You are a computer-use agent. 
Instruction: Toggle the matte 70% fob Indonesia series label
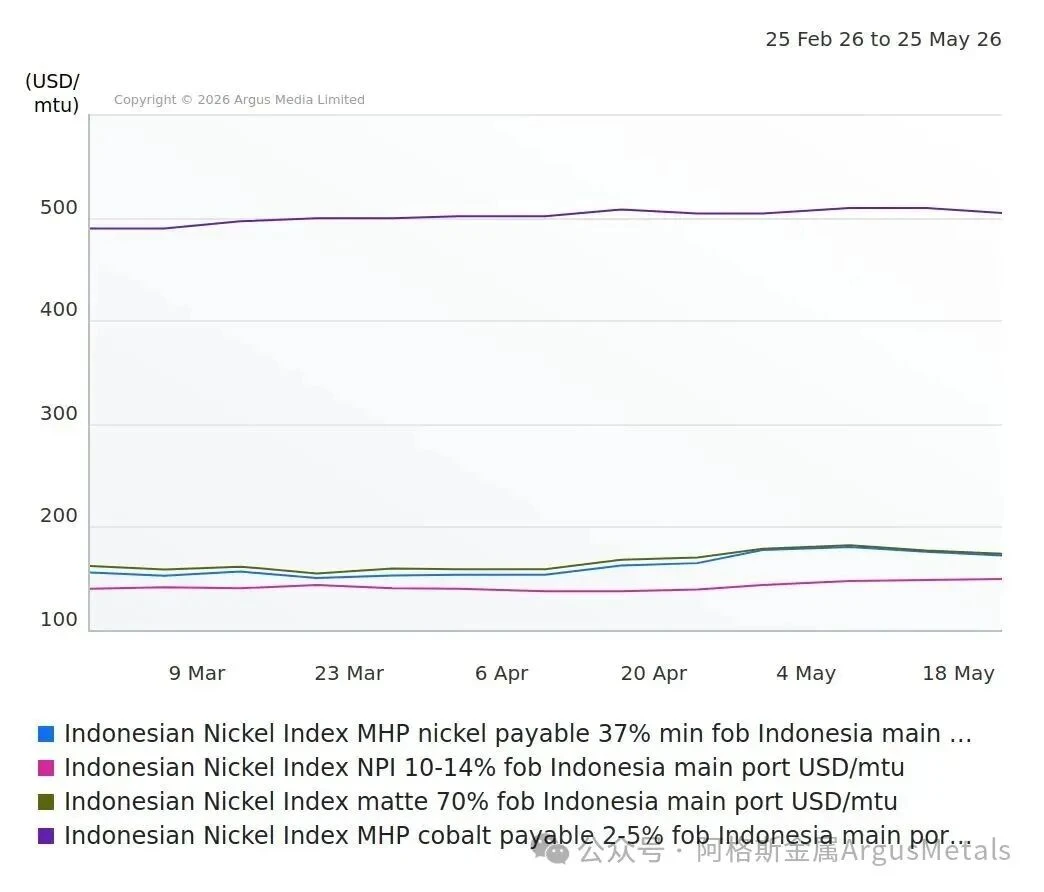481,801
